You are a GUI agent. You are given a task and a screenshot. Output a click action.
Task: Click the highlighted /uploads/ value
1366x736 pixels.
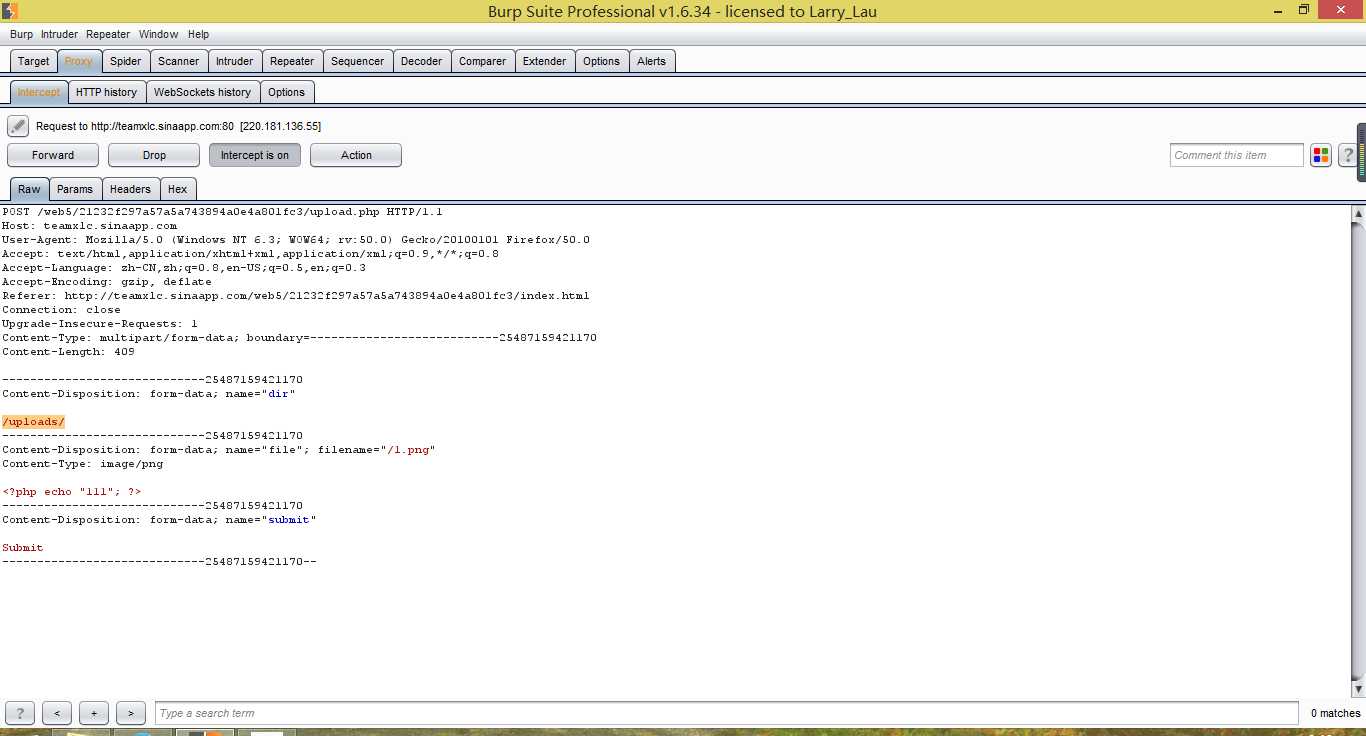tap(33, 422)
